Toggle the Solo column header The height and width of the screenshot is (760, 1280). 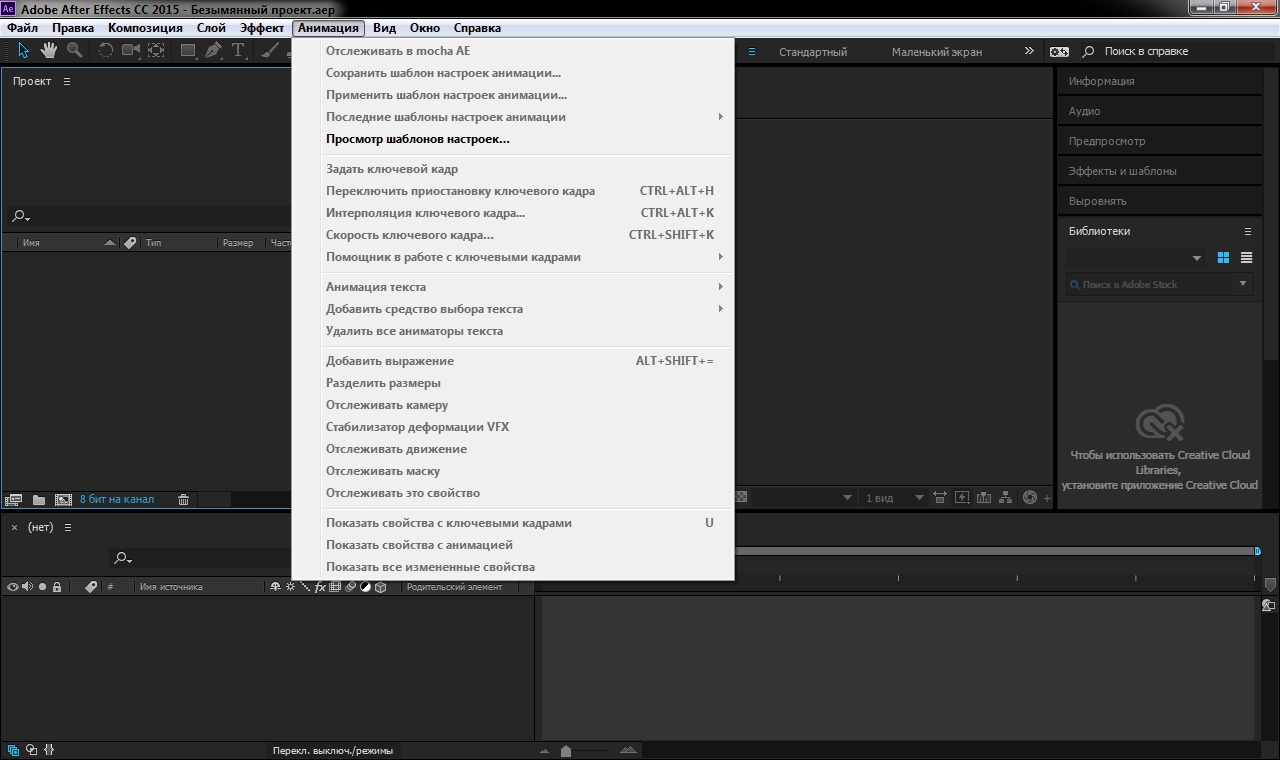tap(42, 587)
